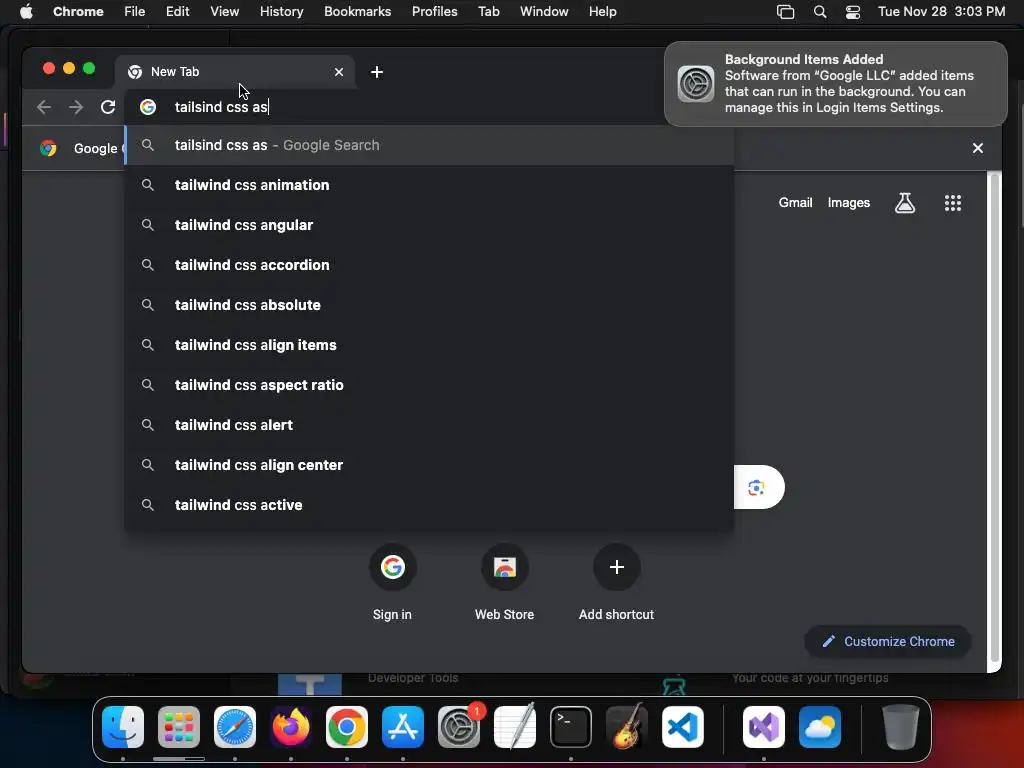Screen dimensions: 1024x768
Task: Open a new tab with plus icon
Action: [377, 72]
